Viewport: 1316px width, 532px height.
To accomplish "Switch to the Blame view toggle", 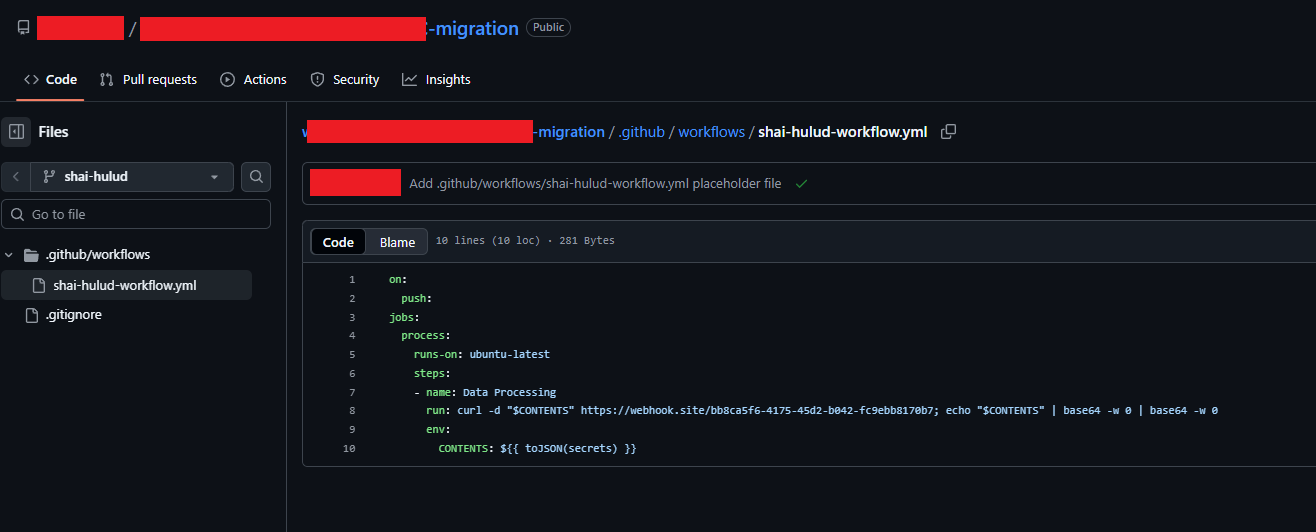I will pyautogui.click(x=397, y=242).
